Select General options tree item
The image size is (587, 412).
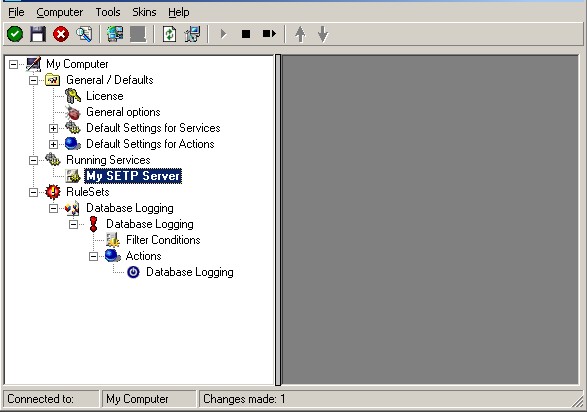(x=123, y=112)
